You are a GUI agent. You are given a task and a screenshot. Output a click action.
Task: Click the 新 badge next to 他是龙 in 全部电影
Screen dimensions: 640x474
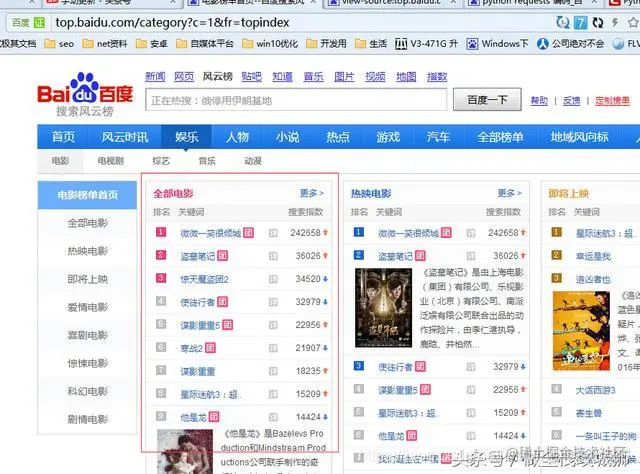pyautogui.click(x=214, y=417)
